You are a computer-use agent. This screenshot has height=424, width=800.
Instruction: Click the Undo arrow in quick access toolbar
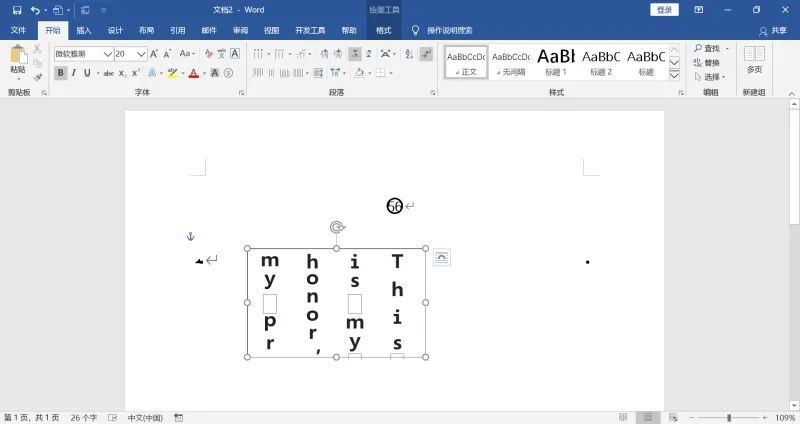(x=35, y=10)
